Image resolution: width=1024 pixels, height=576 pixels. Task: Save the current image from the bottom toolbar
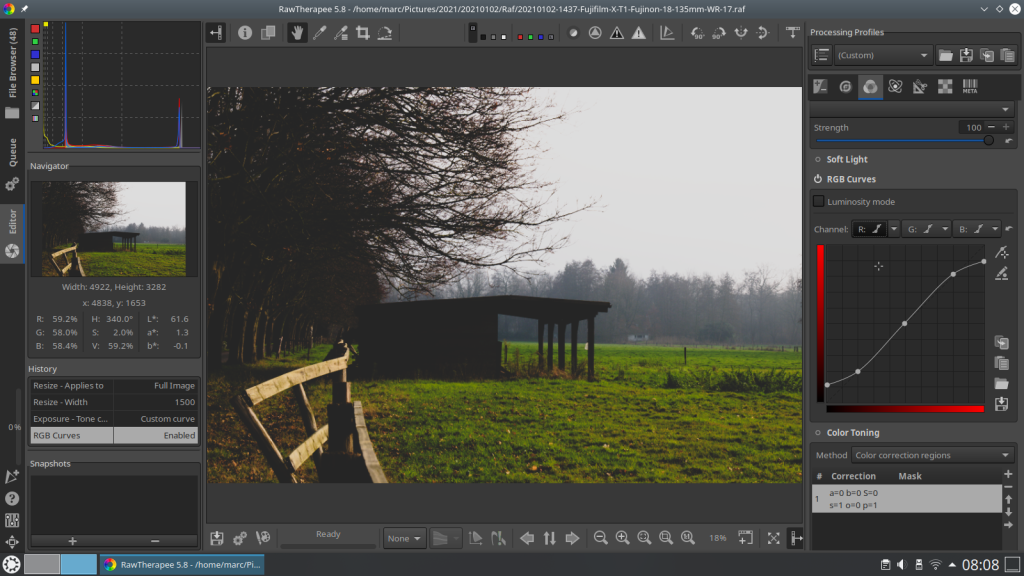[x=217, y=538]
